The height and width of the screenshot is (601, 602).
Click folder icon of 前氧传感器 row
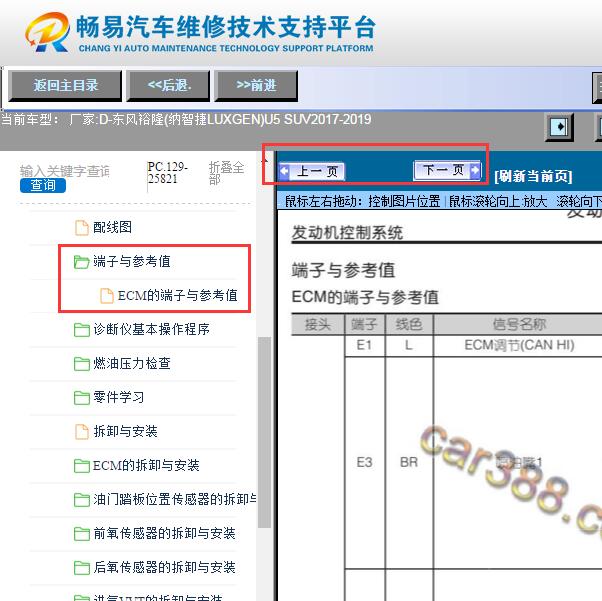(x=81, y=534)
